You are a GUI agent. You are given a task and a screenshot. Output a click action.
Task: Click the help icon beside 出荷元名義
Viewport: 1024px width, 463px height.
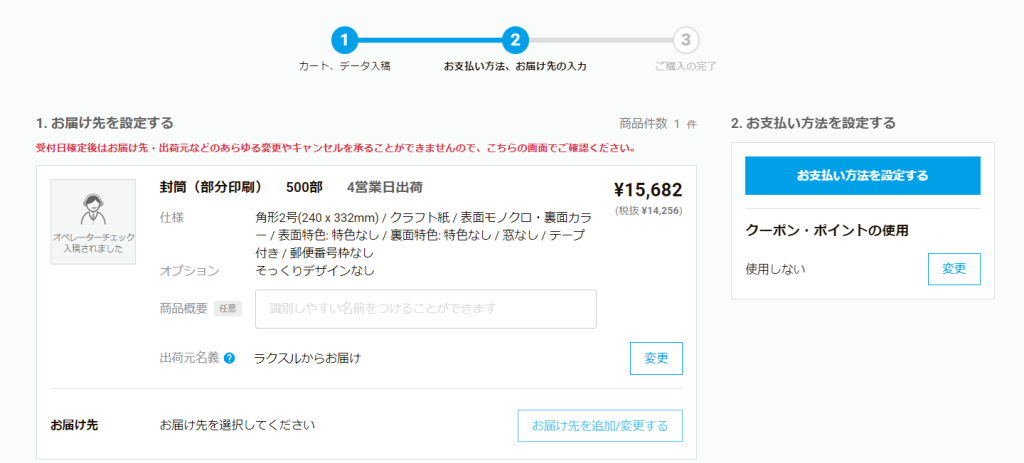coord(230,358)
